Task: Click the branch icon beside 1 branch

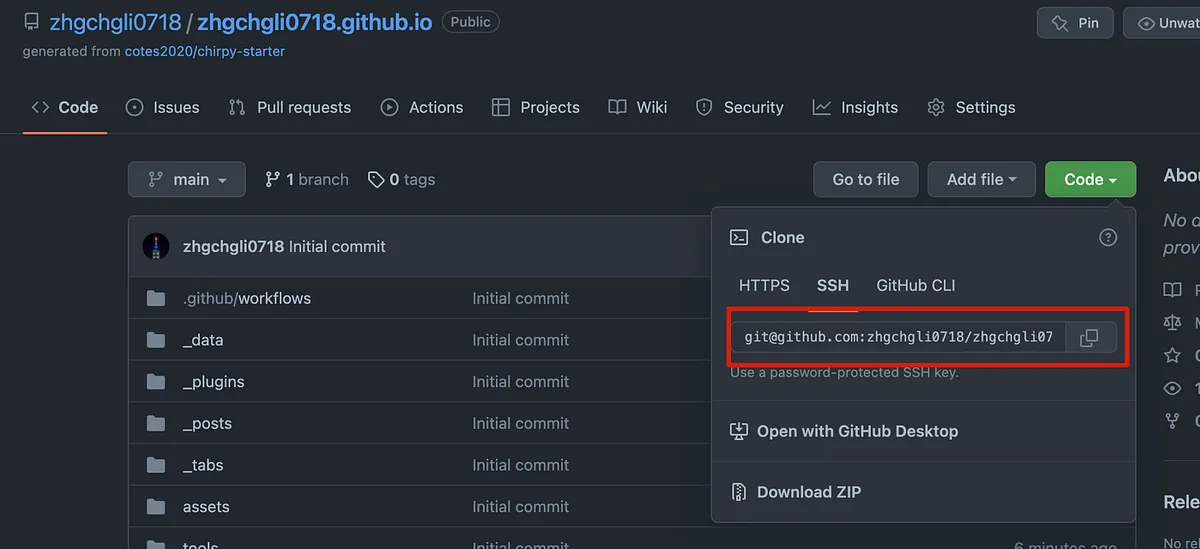Action: click(272, 180)
